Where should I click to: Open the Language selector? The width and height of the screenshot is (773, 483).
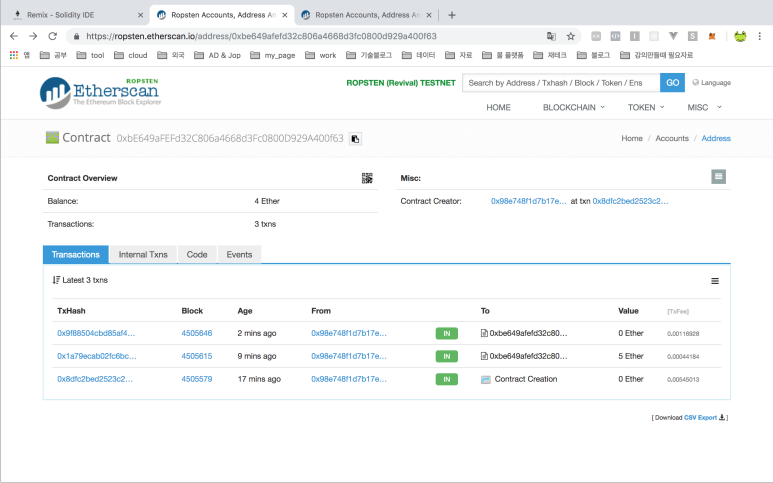tap(711, 83)
